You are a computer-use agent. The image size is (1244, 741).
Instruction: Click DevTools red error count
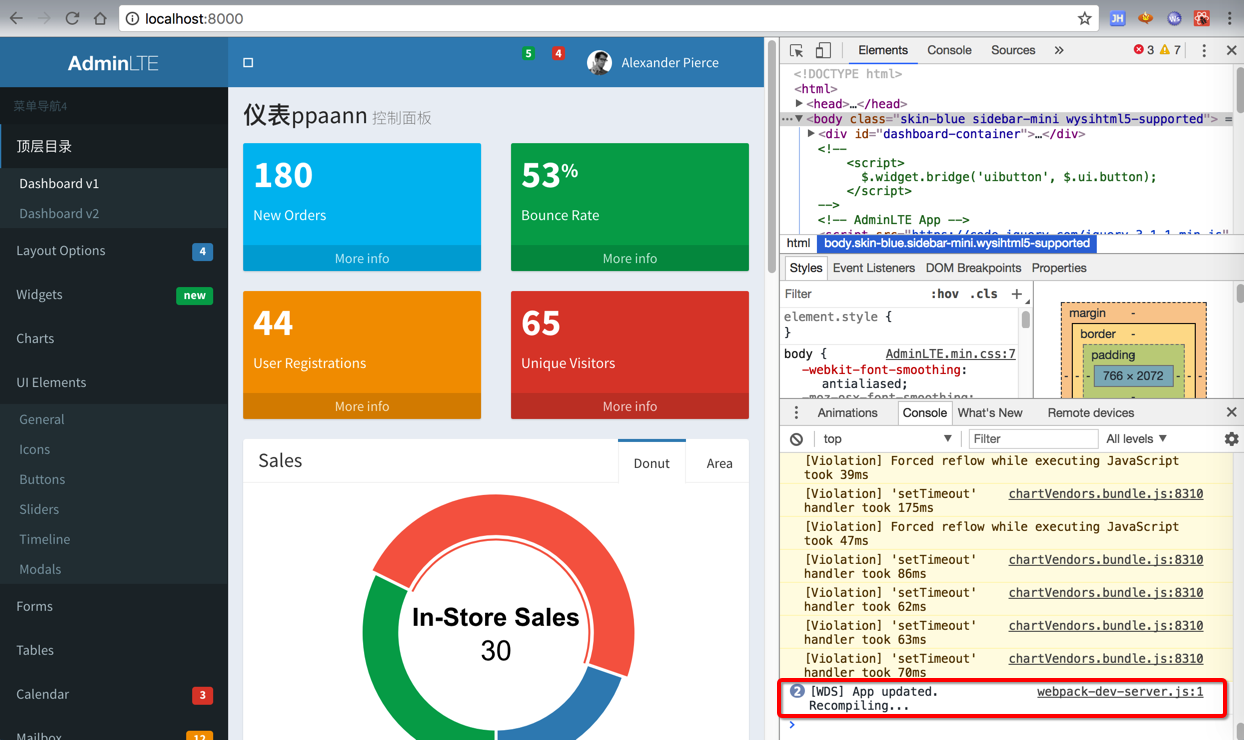pos(1143,50)
